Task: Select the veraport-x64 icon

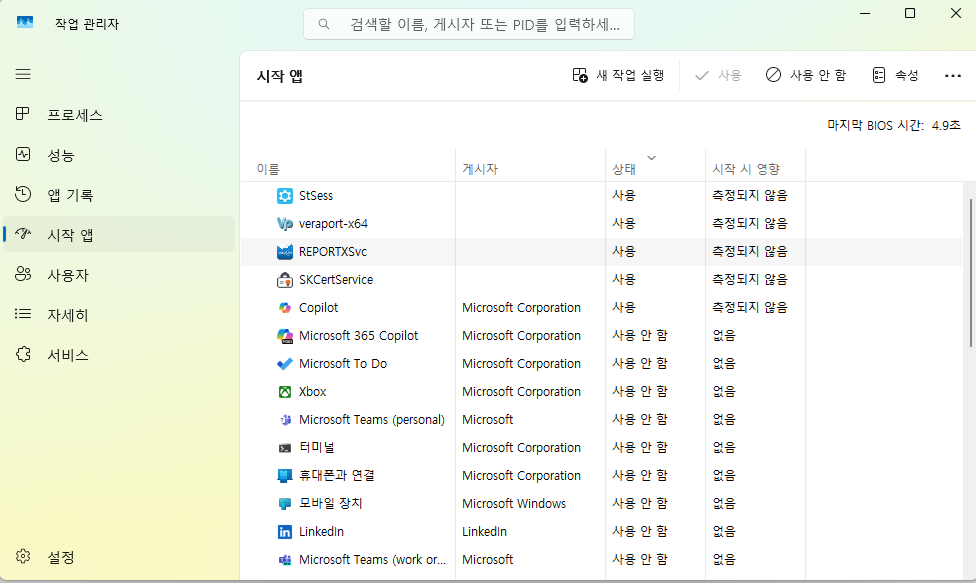Action: point(284,224)
